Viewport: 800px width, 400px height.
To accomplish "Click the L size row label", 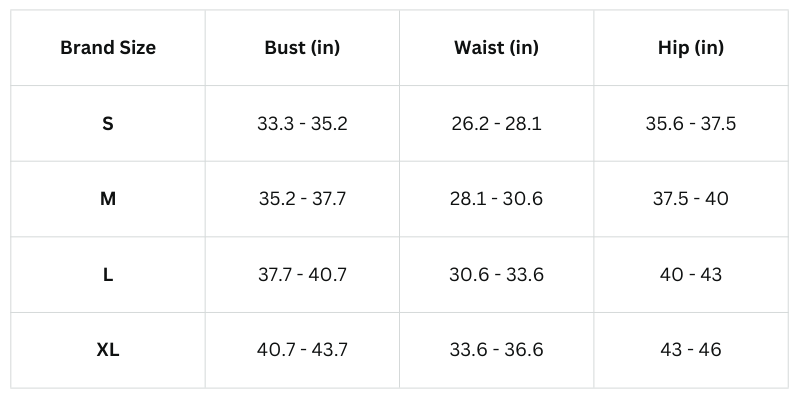I will tap(108, 274).
